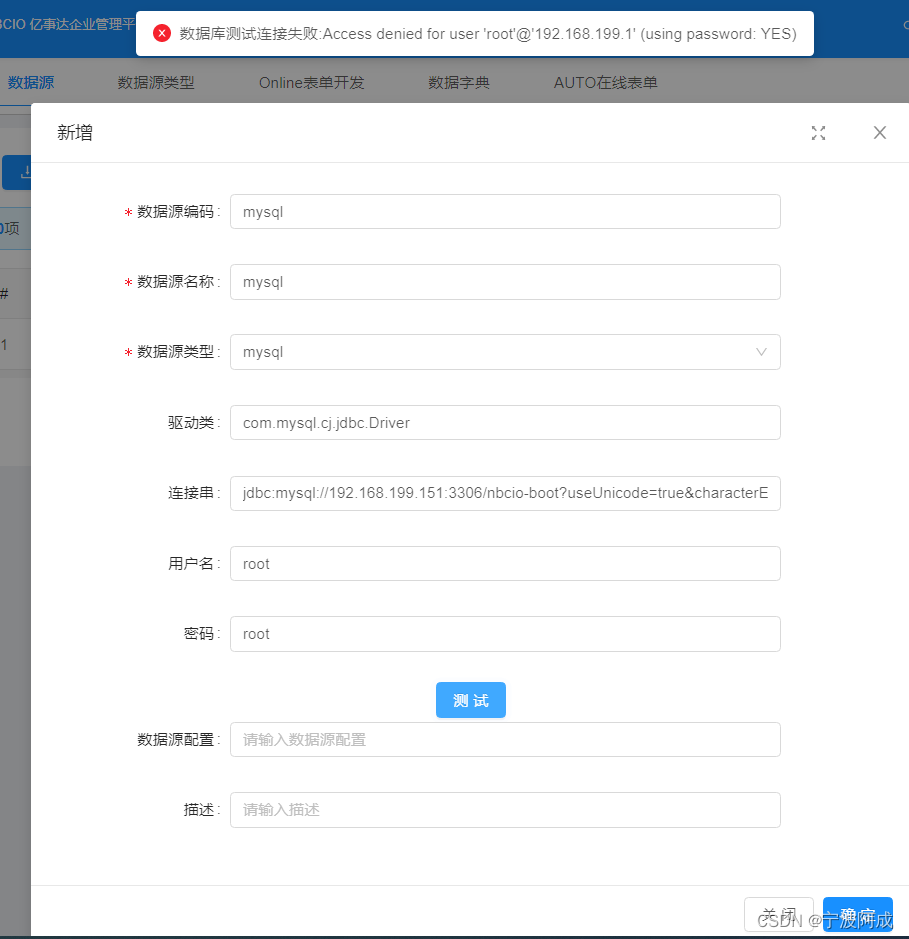Click the 连接串 JDBC URL field
Viewport: 909px width, 939px height.
[x=505, y=493]
